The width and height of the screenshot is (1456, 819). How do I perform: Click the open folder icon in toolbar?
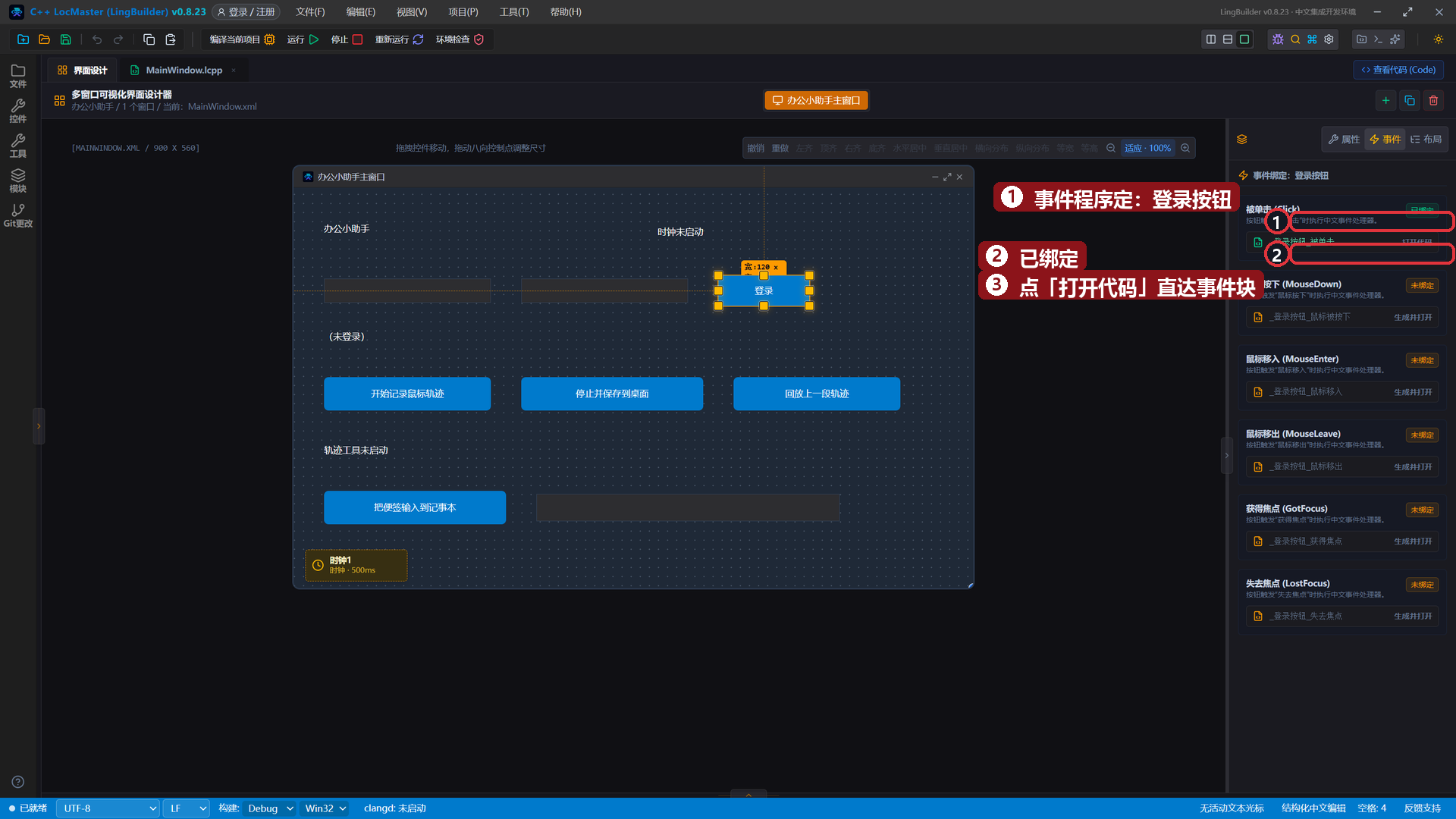(44, 39)
